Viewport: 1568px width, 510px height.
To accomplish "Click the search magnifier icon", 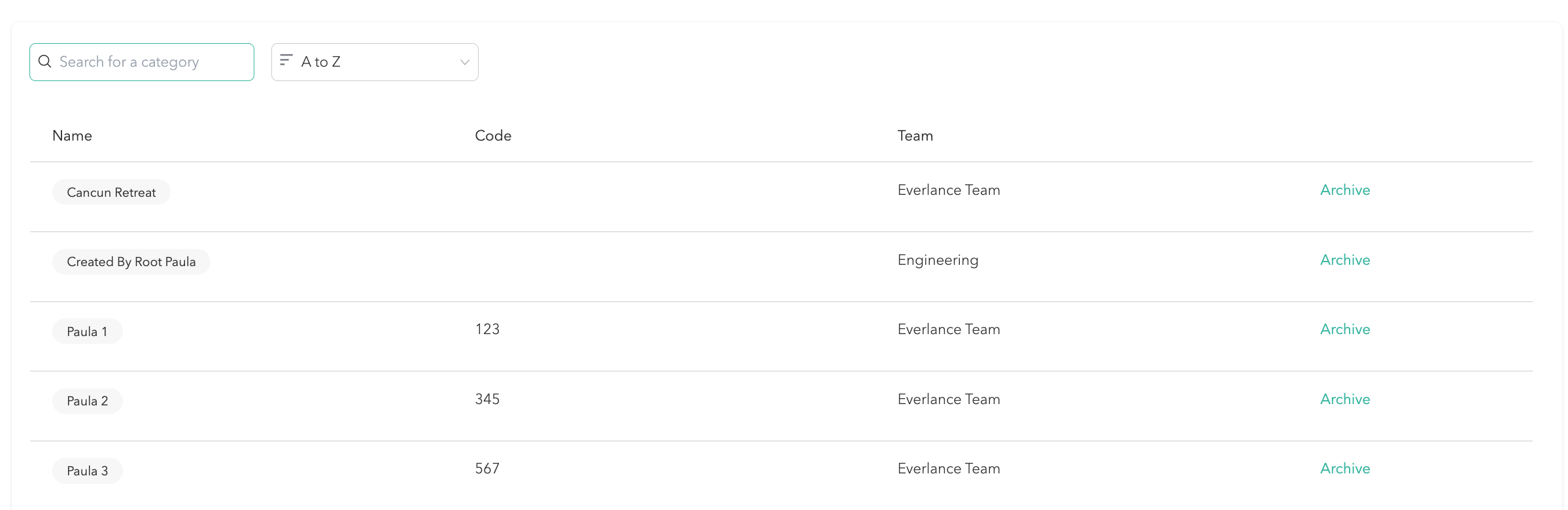I will [45, 61].
